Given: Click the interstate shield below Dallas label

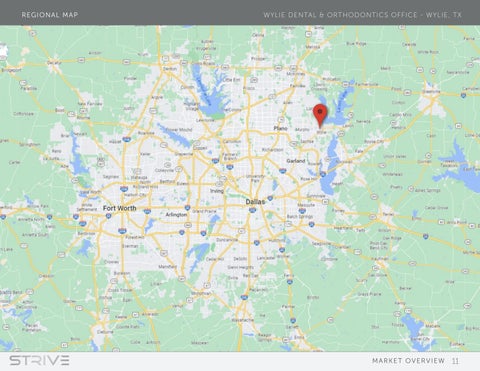Looking at the screenshot, I should coord(253,210).
